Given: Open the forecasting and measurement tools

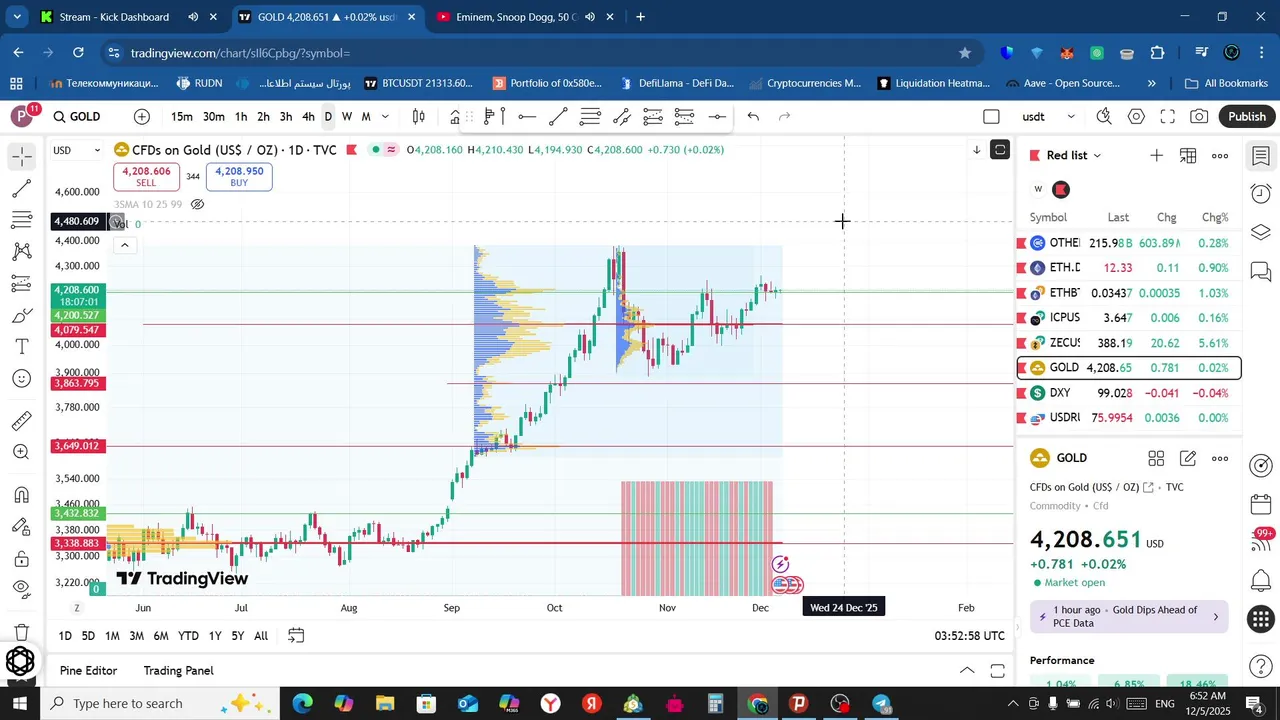Looking at the screenshot, I should point(22,285).
